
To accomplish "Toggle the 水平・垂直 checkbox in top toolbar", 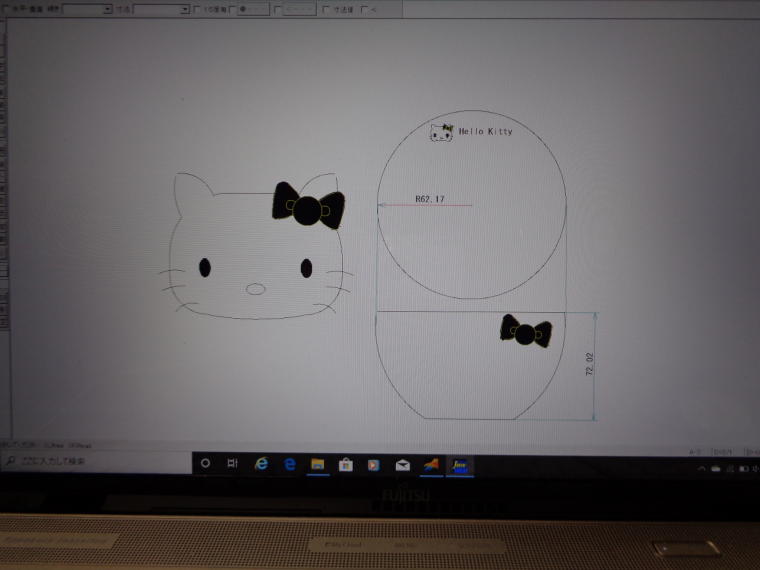I will (6, 9).
